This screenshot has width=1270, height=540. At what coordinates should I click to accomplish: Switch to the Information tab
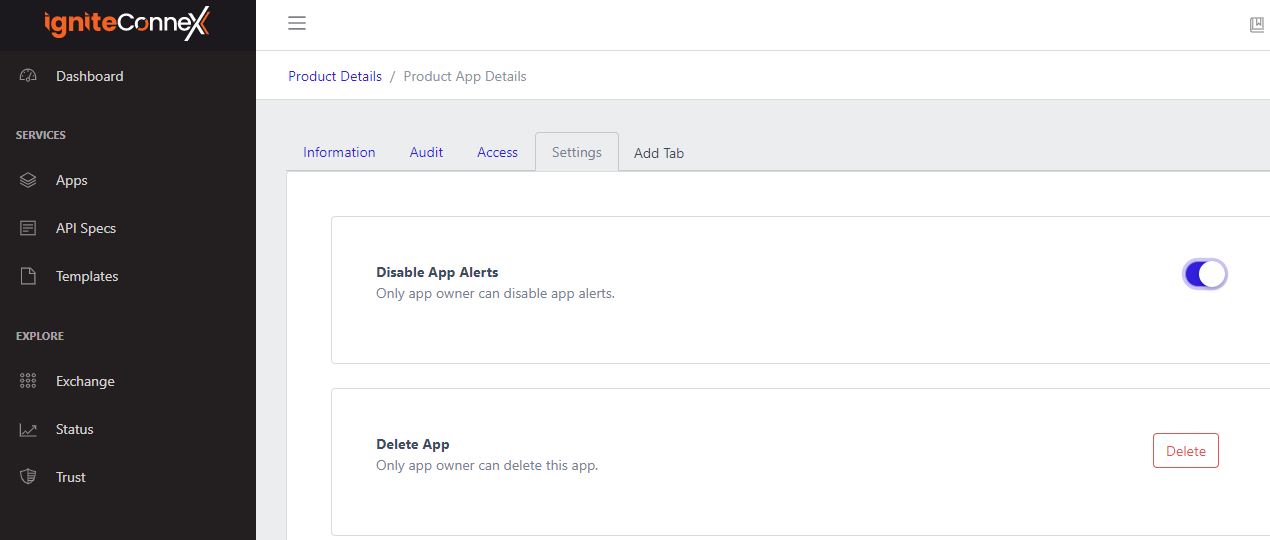click(339, 153)
